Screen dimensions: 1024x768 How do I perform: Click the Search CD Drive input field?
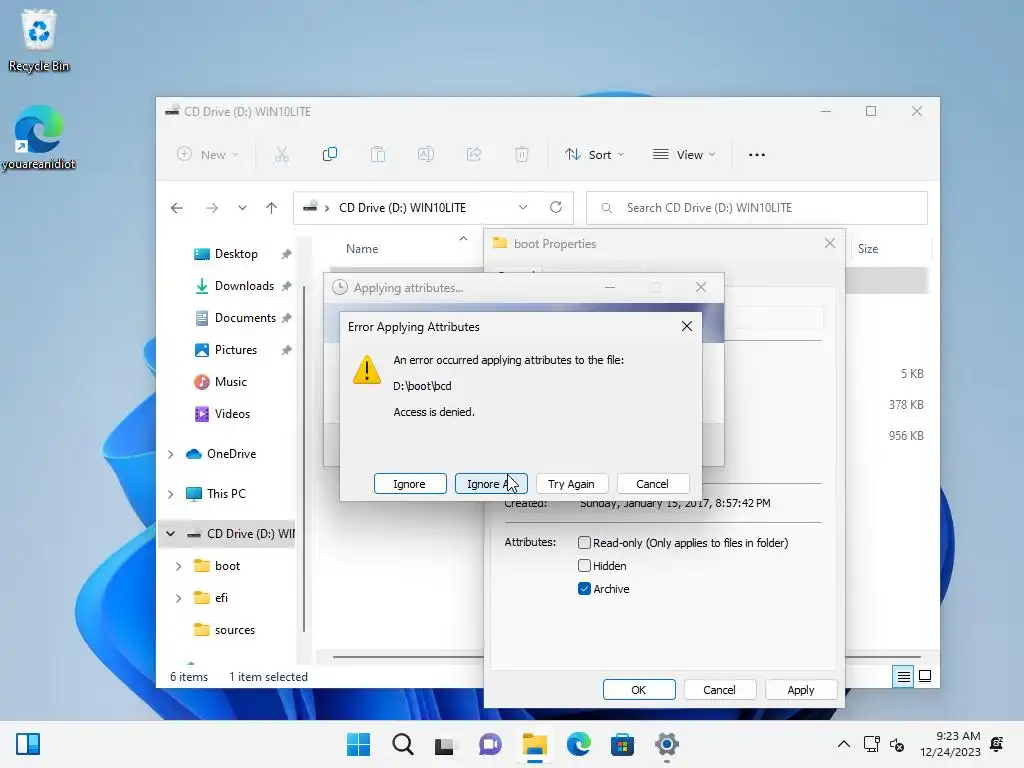tap(757, 208)
